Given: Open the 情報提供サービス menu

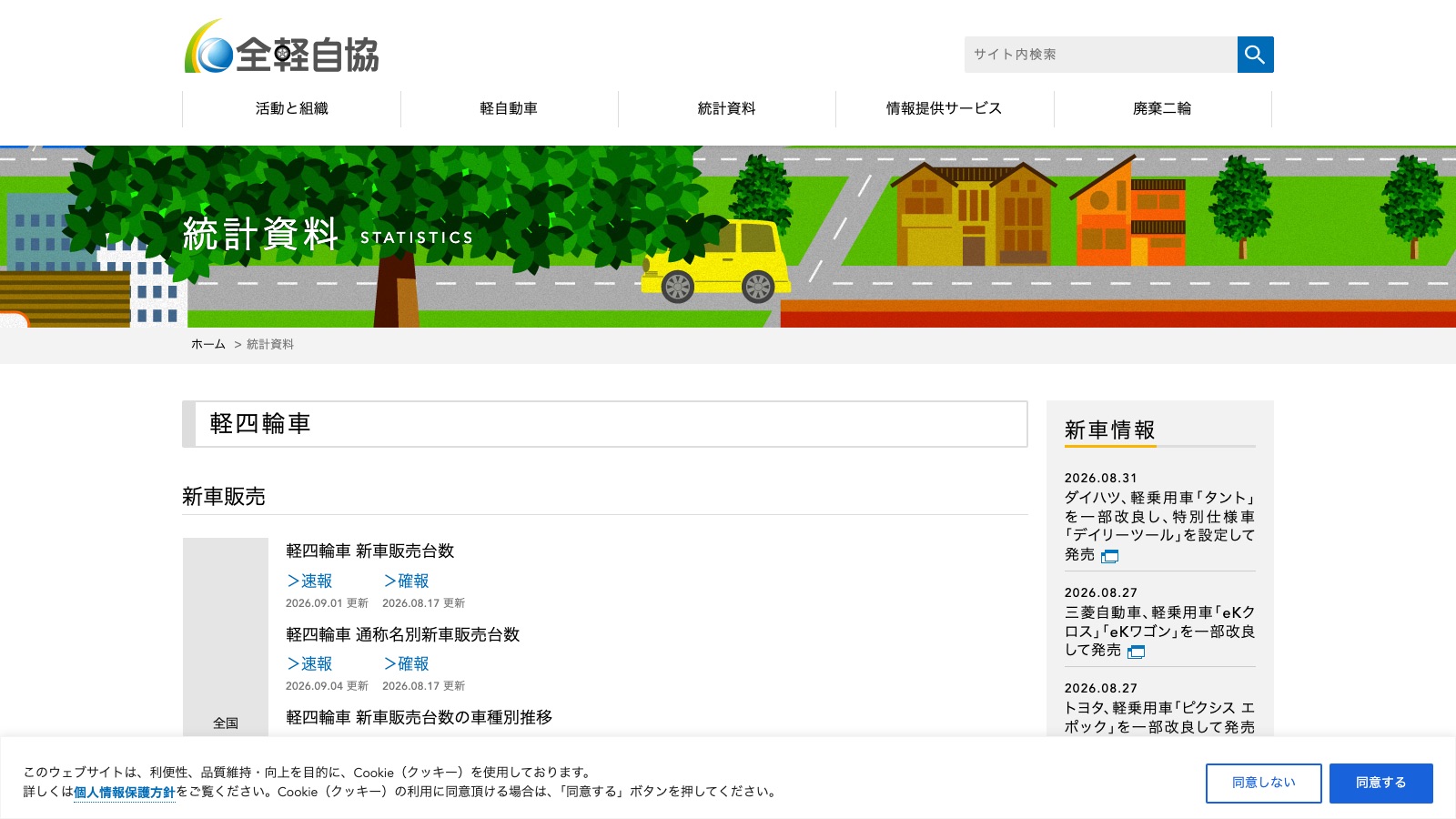Looking at the screenshot, I should (945, 108).
